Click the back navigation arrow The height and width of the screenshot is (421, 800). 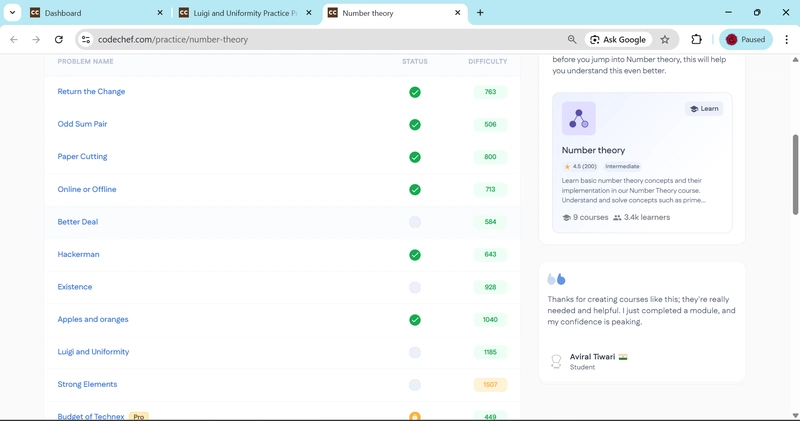click(x=14, y=40)
